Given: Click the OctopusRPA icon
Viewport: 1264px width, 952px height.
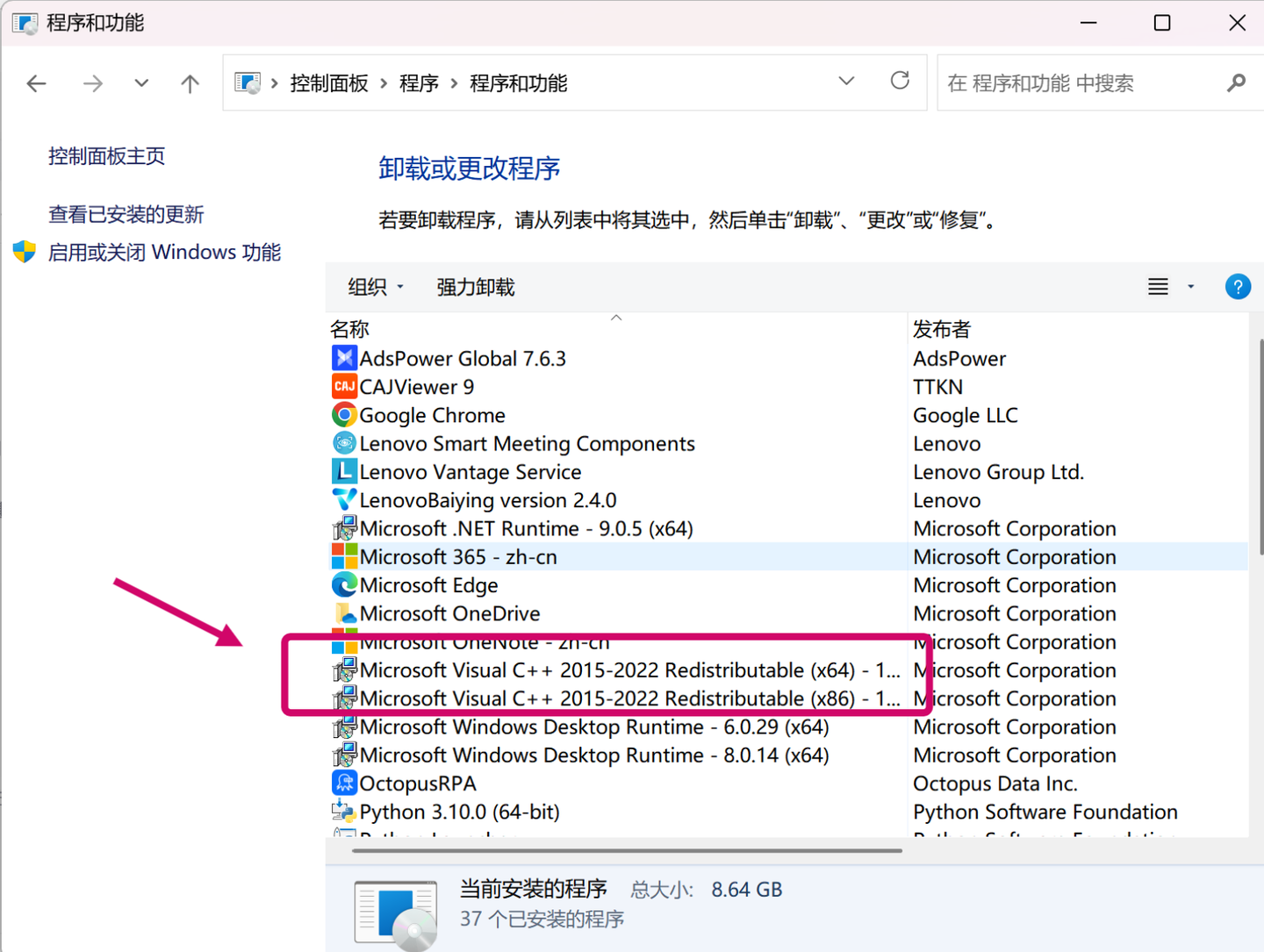Looking at the screenshot, I should pyautogui.click(x=344, y=783).
